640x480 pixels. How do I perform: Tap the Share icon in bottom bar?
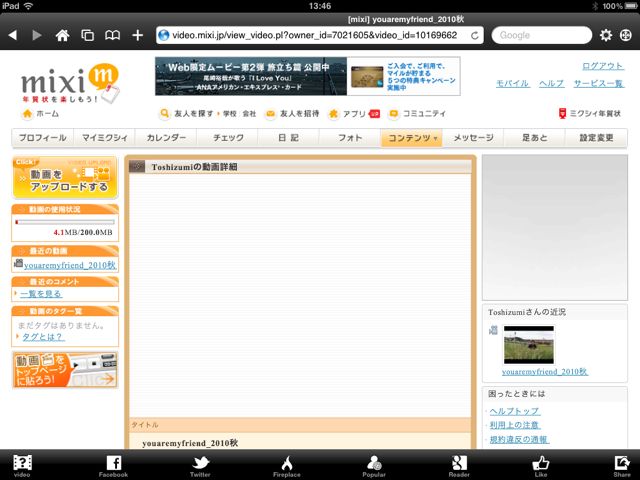622,466
